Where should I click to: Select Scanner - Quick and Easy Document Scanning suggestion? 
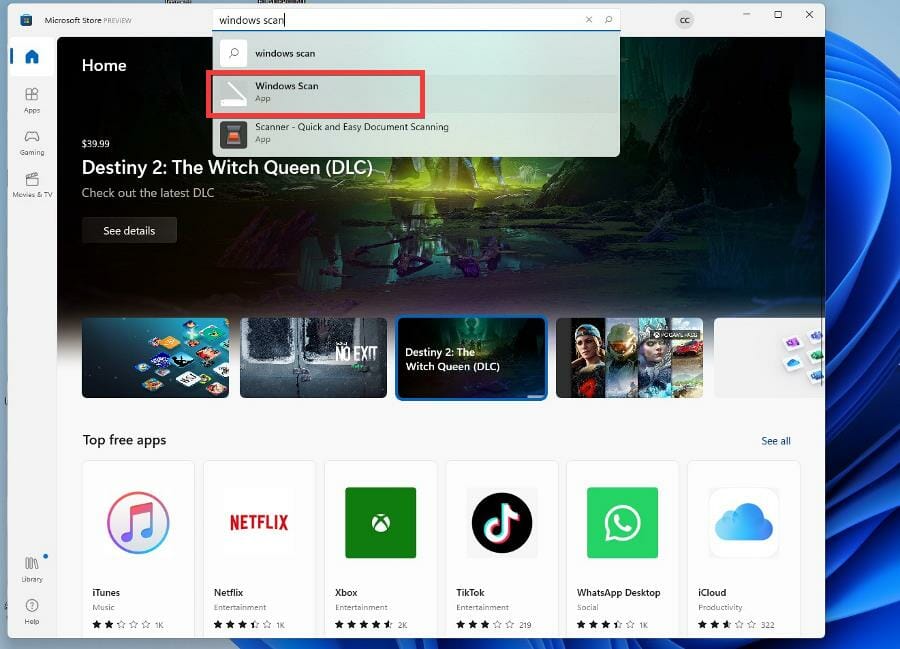(x=416, y=133)
